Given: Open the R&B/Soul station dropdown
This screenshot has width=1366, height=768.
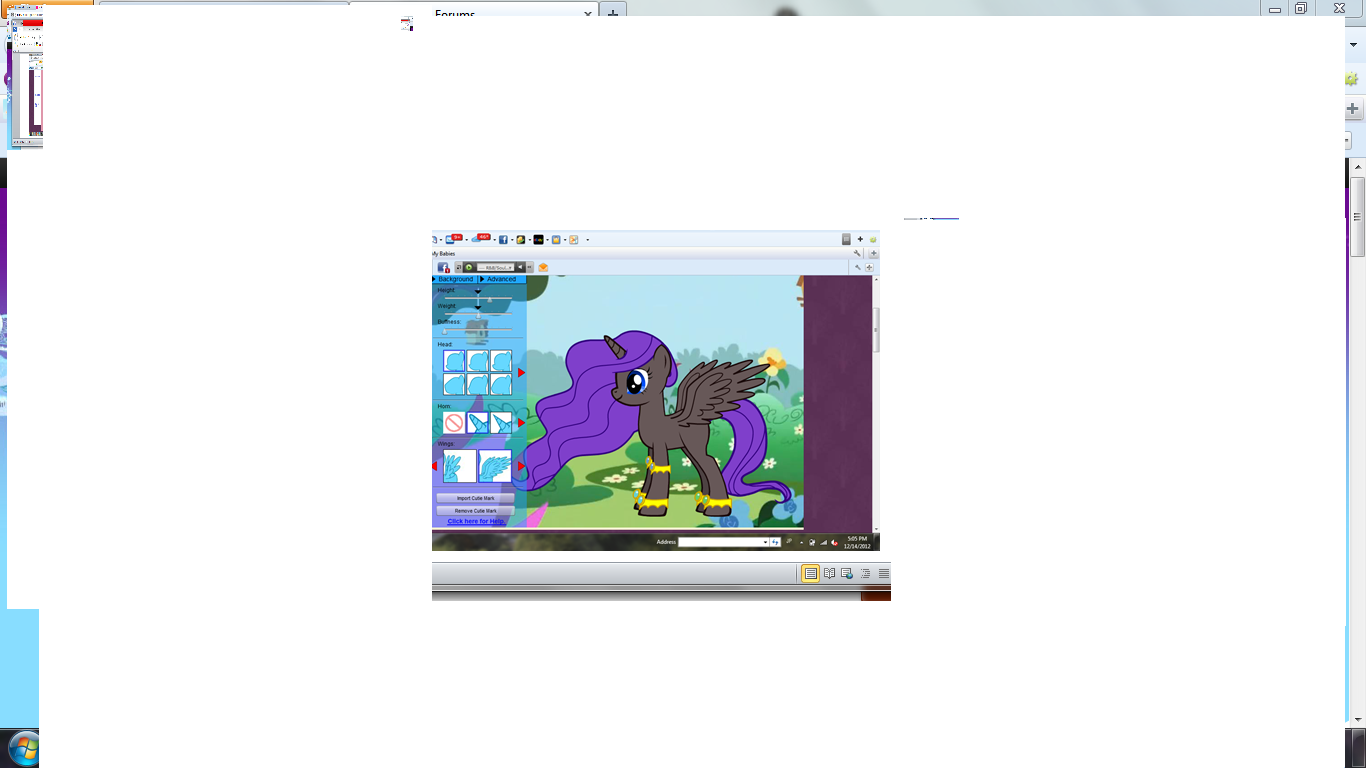Looking at the screenshot, I should tap(496, 267).
